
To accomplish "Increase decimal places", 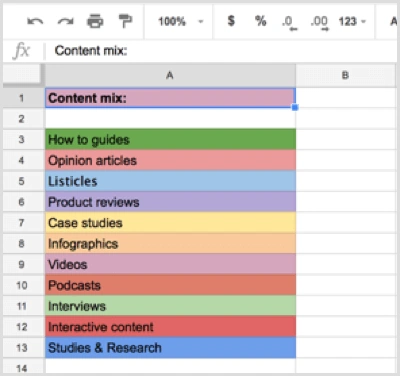I will 319,23.
